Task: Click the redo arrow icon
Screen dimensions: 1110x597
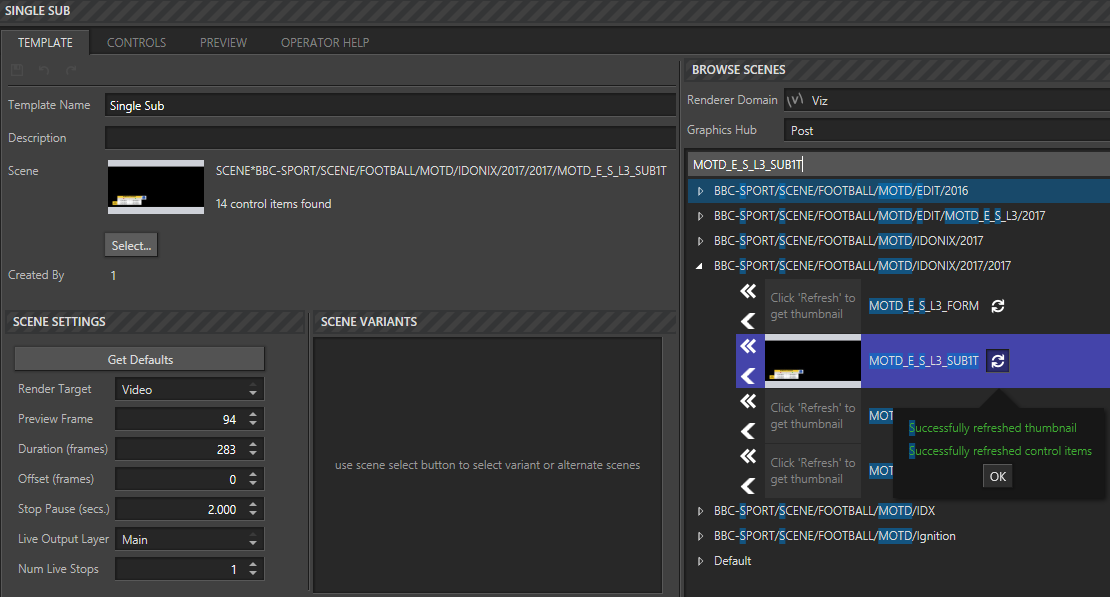Action: [71, 70]
